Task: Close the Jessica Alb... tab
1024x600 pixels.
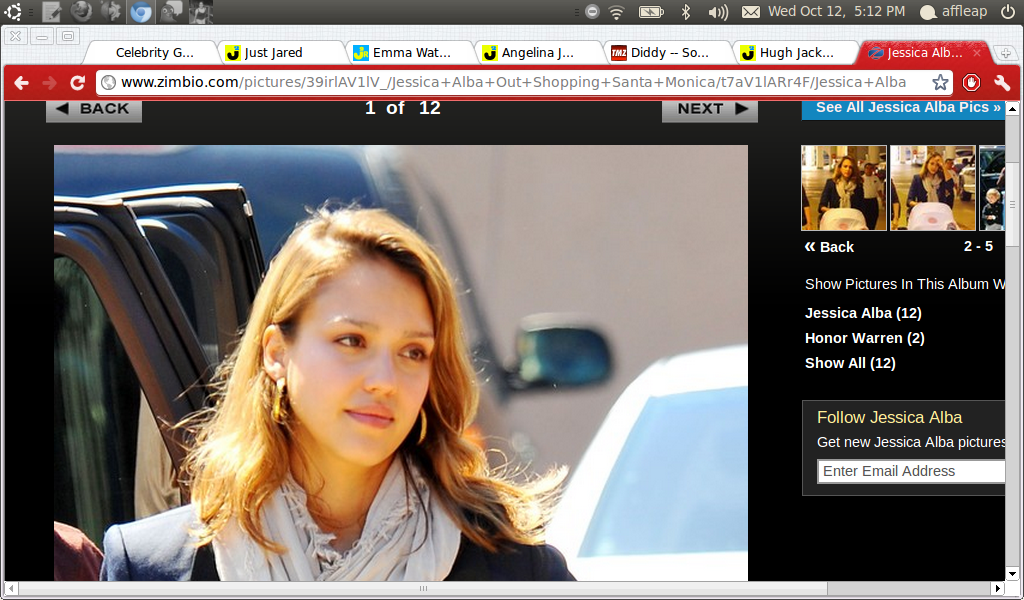Action: click(x=977, y=53)
